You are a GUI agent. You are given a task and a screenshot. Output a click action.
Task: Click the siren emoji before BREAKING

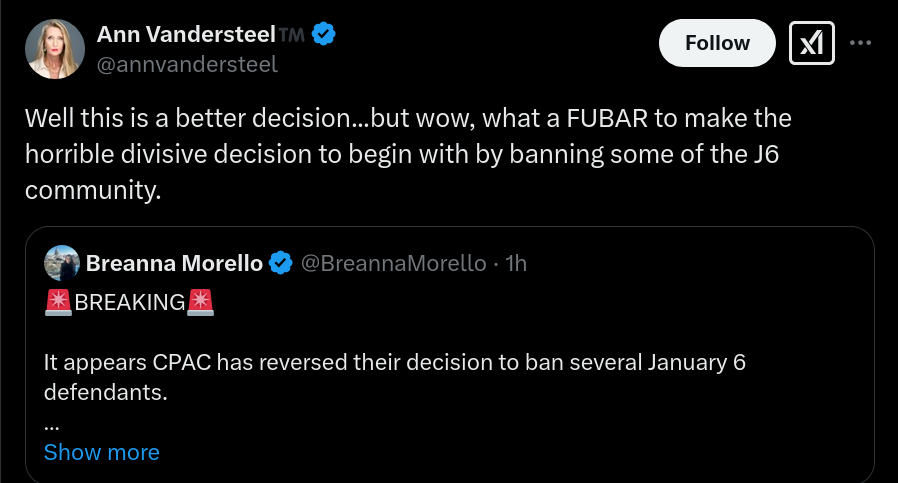pos(58,303)
